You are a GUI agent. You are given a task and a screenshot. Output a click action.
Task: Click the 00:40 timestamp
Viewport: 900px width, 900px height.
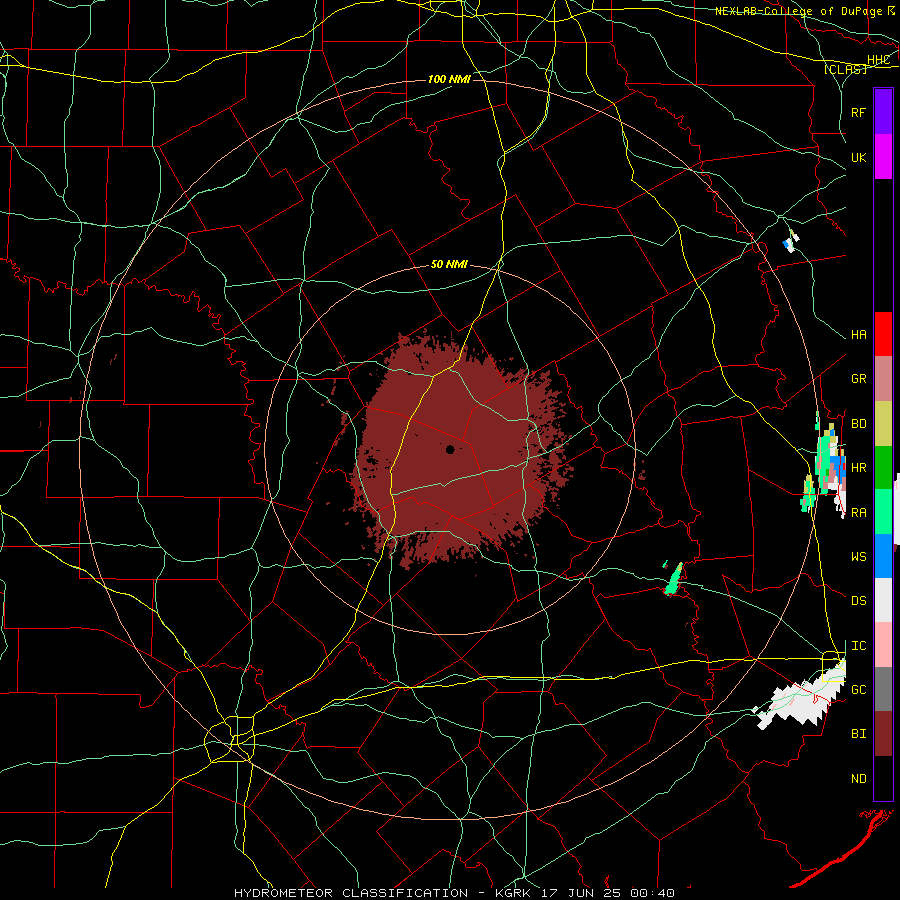click(652, 893)
